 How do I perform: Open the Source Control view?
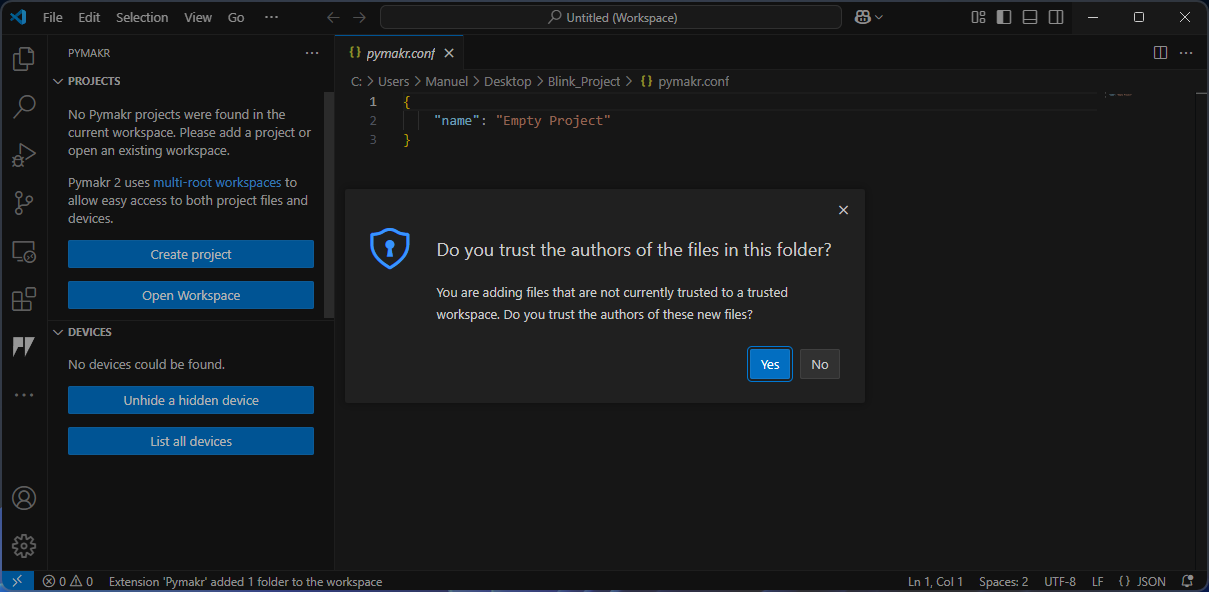click(x=24, y=203)
